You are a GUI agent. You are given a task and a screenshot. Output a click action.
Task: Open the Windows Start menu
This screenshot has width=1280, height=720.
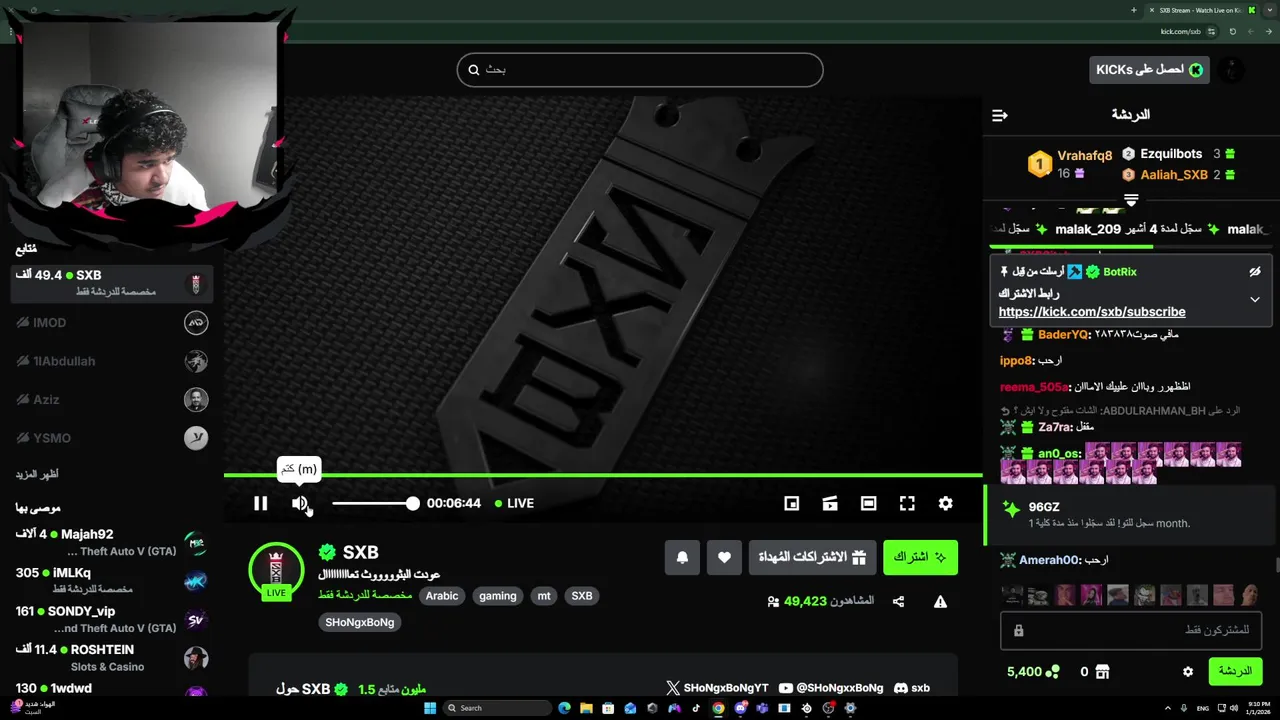point(430,708)
